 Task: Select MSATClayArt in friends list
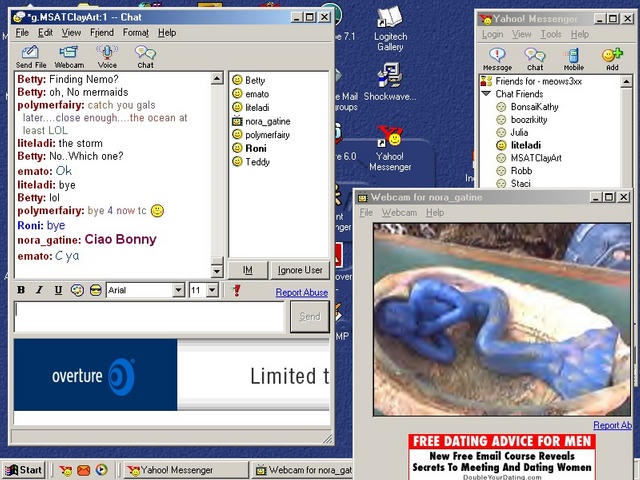coord(536,158)
